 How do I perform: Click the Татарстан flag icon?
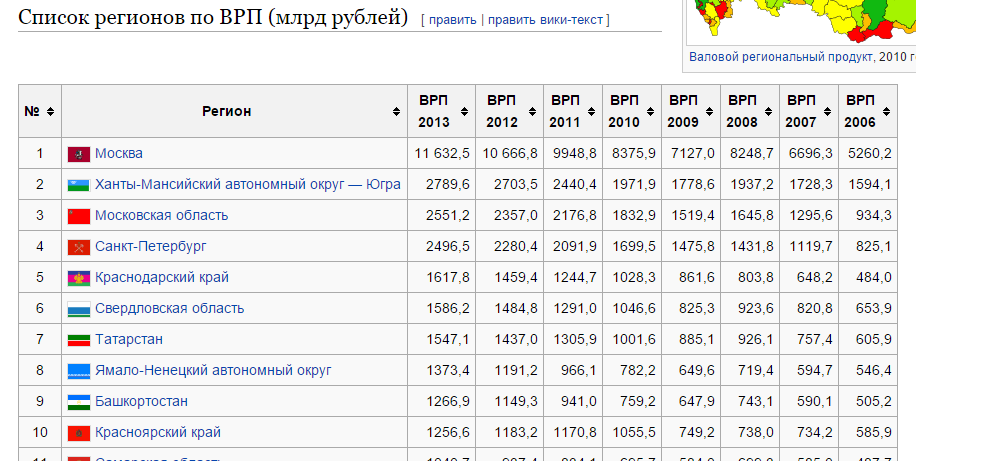tap(79, 340)
